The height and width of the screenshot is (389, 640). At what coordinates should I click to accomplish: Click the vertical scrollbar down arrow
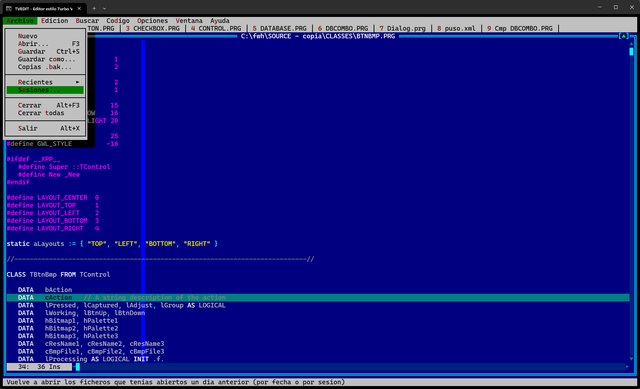pyautogui.click(x=631, y=359)
